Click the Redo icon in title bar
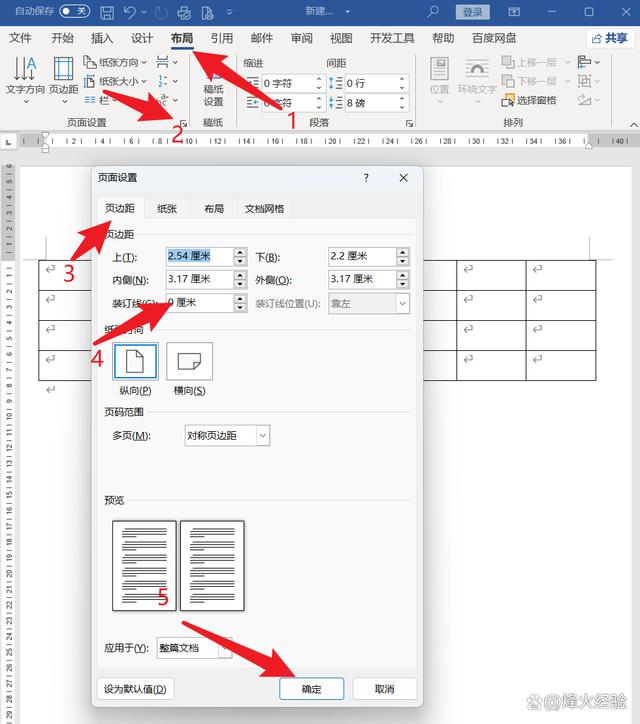Viewport: 640px width, 724px height. click(161, 12)
